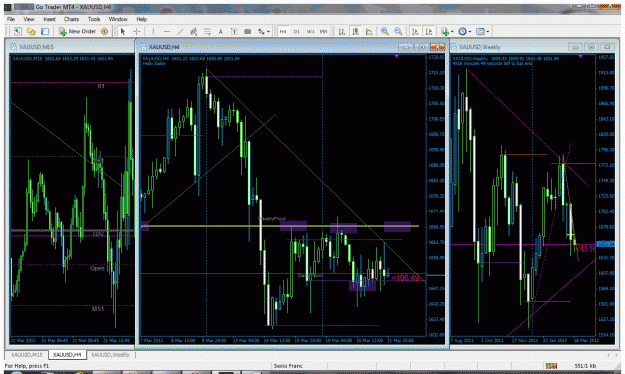Click the magenta shift marker on H4 chart
Viewport: 625px width, 374px height.
[x=397, y=57]
